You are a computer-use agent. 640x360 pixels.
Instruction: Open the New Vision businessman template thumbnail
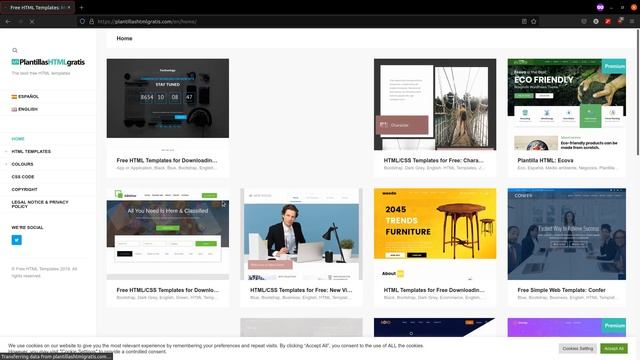pos(301,234)
